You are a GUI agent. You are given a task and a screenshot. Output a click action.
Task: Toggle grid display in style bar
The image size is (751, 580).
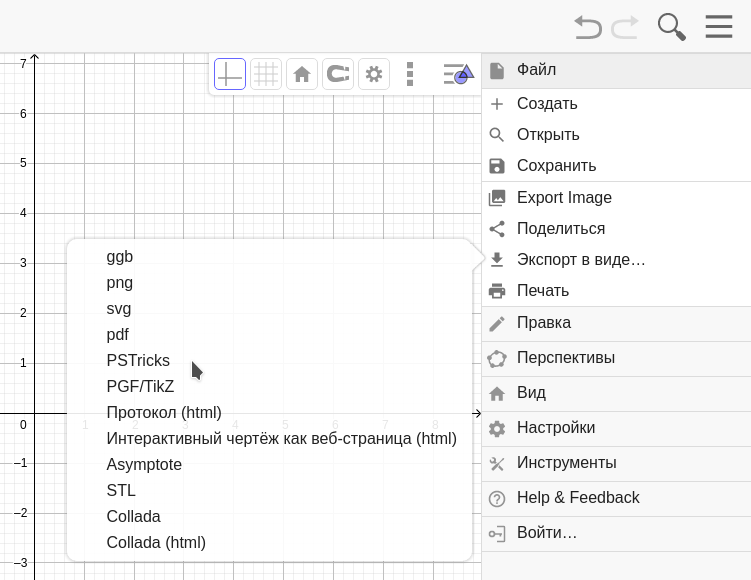[266, 74]
